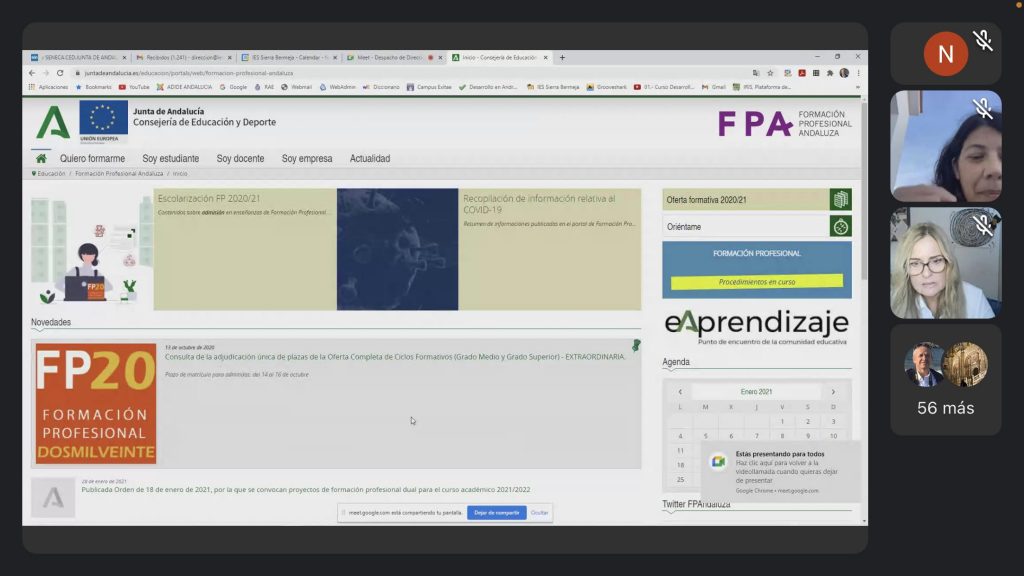Click Ocultar on the sharing bar

click(x=540, y=512)
